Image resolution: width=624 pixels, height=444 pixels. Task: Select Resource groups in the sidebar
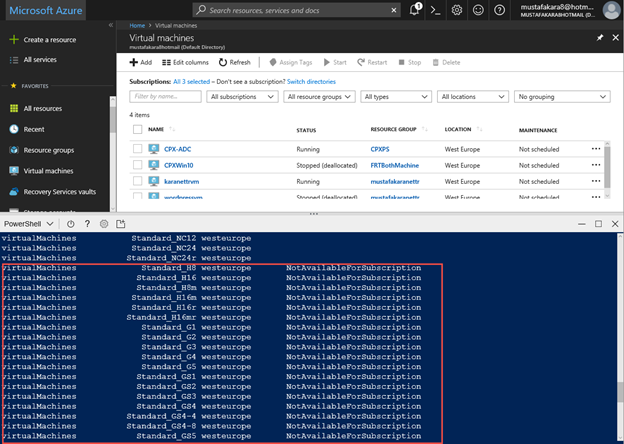[48, 150]
